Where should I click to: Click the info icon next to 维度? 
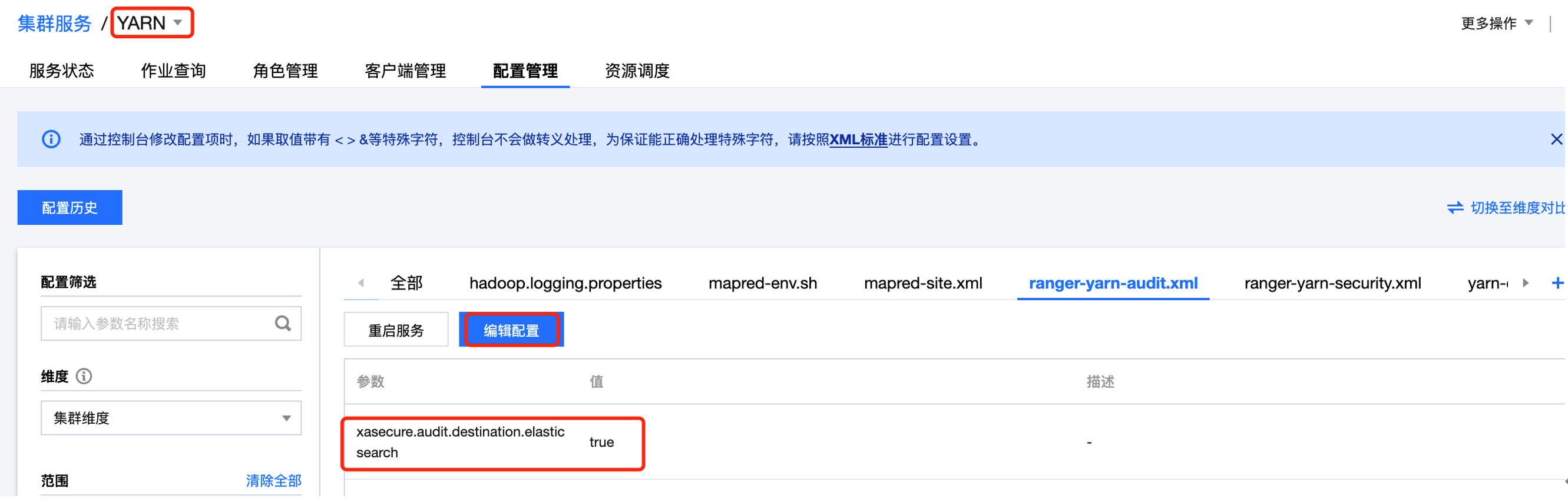84,377
